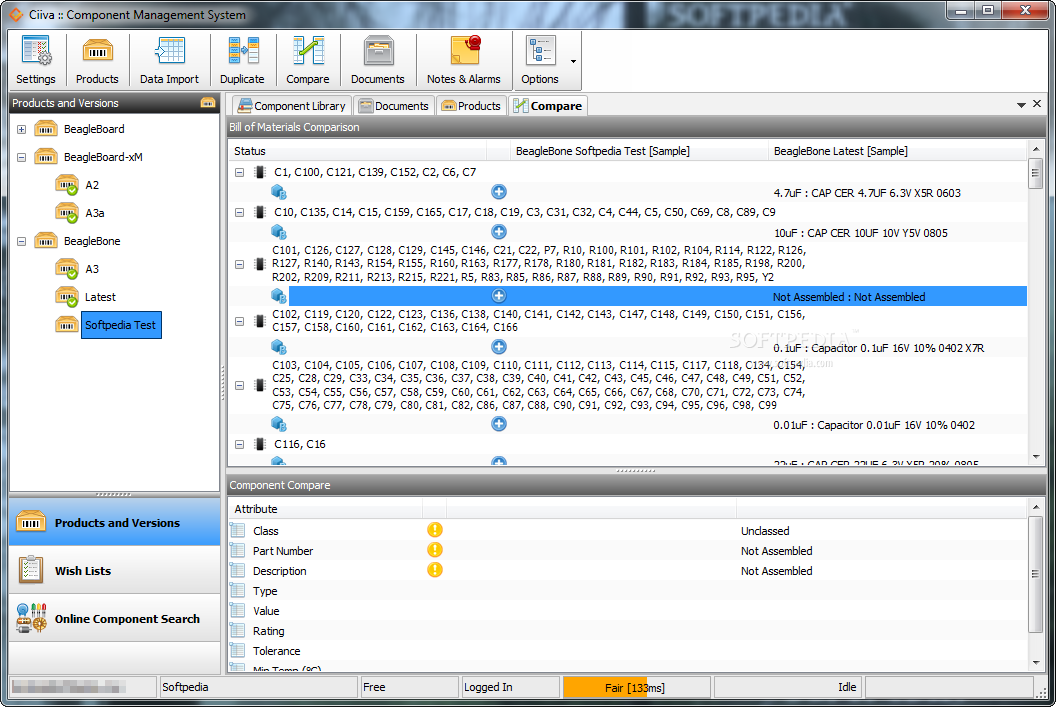Click warning icon on Description row
This screenshot has height=707, width=1056.
(x=435, y=570)
